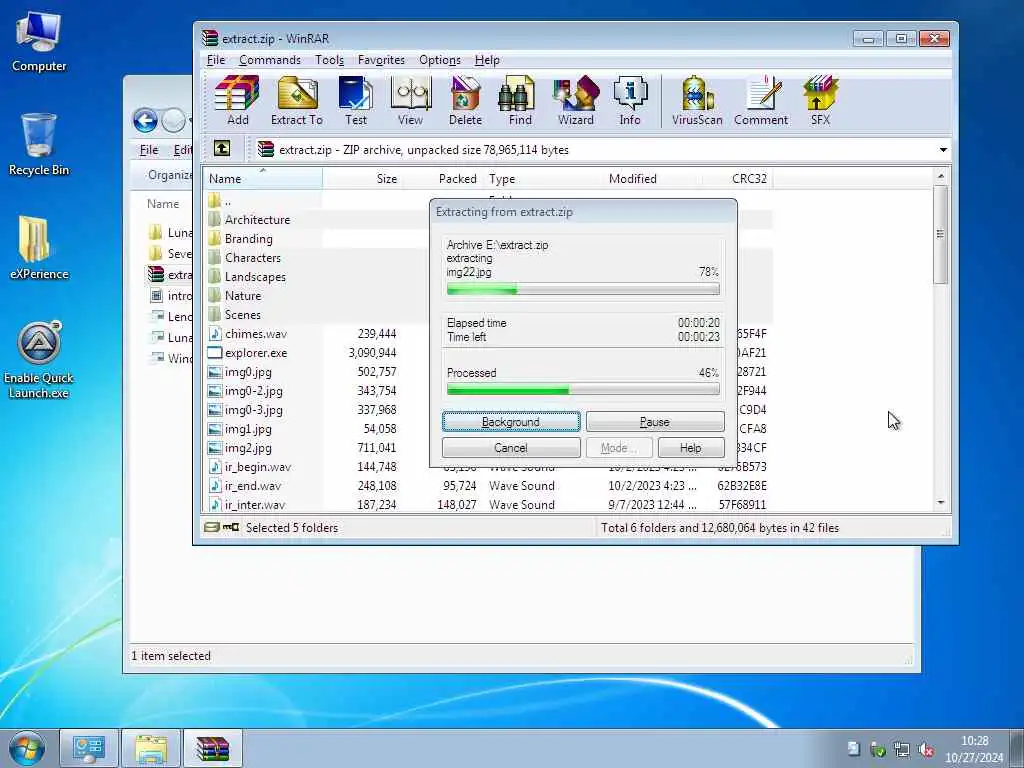The height and width of the screenshot is (768, 1024).
Task: Select the ir_begin.wav file
Action: pos(258,467)
